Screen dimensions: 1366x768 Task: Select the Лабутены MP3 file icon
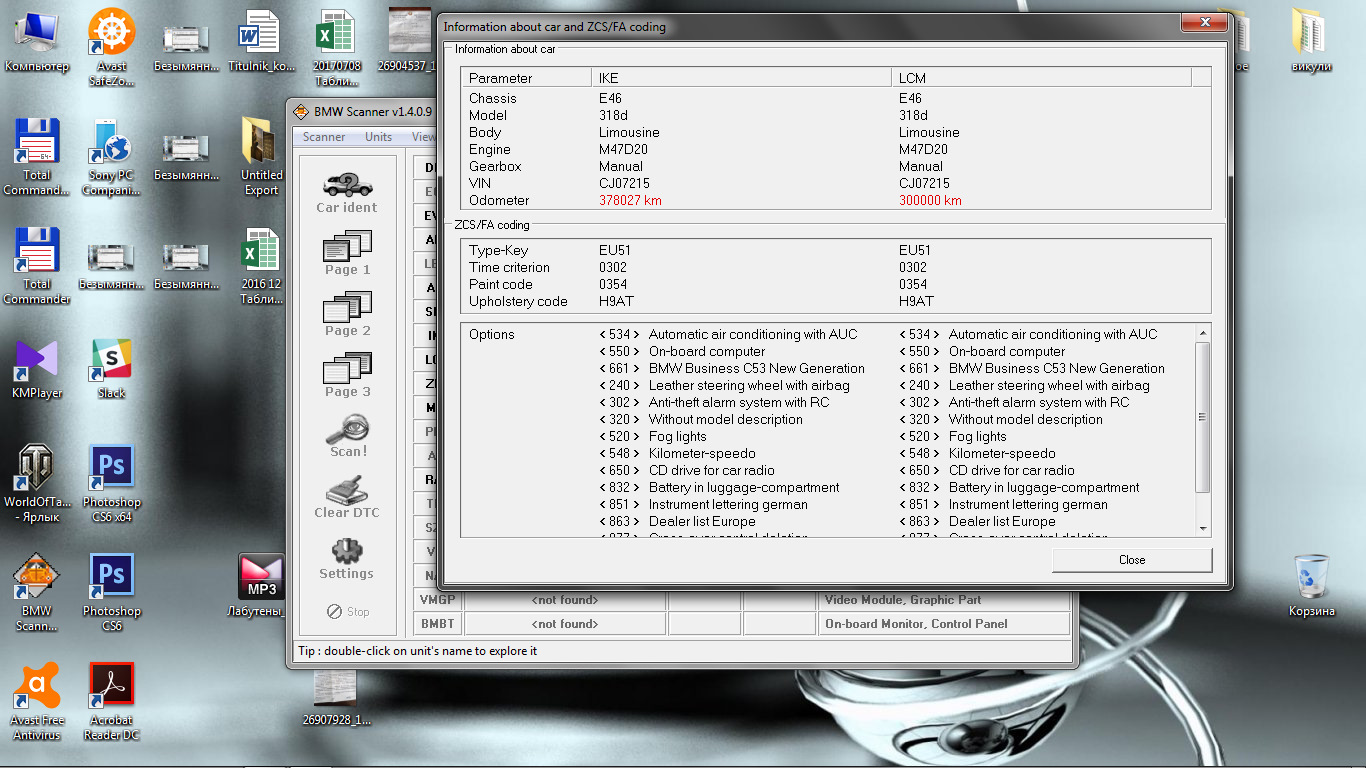pos(261,586)
